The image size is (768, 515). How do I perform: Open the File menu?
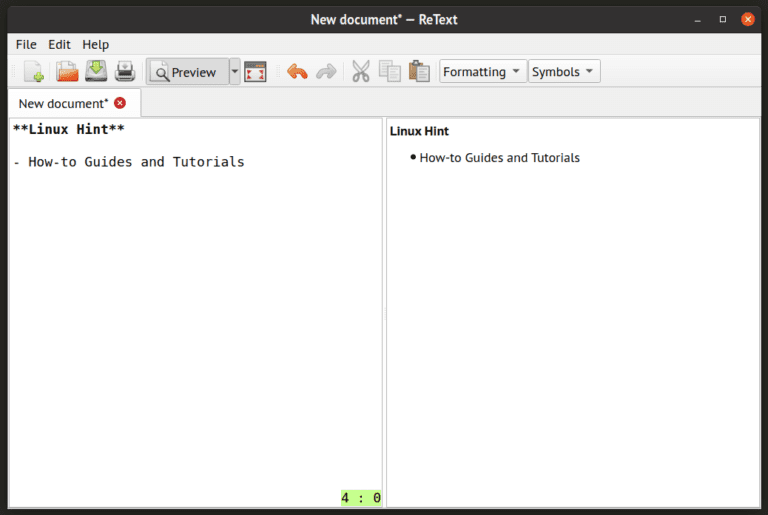click(26, 44)
